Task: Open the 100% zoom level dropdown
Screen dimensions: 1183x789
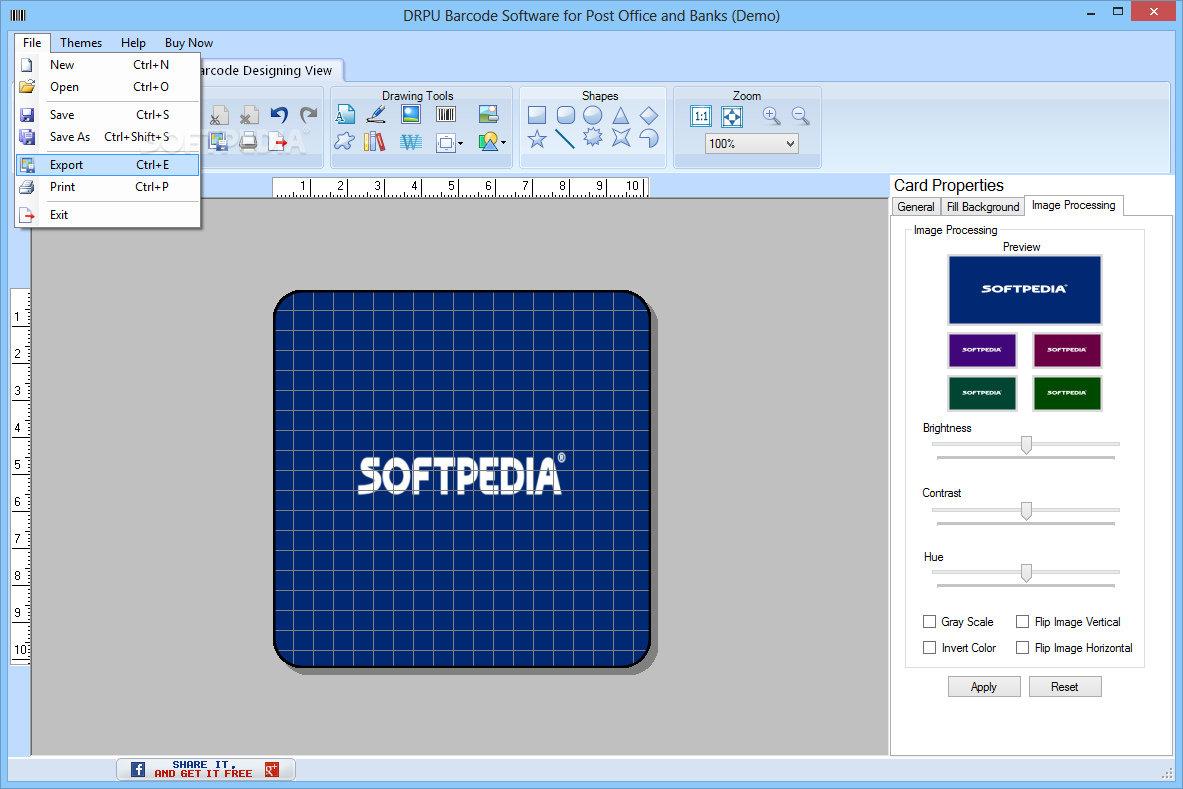Action: coord(751,143)
